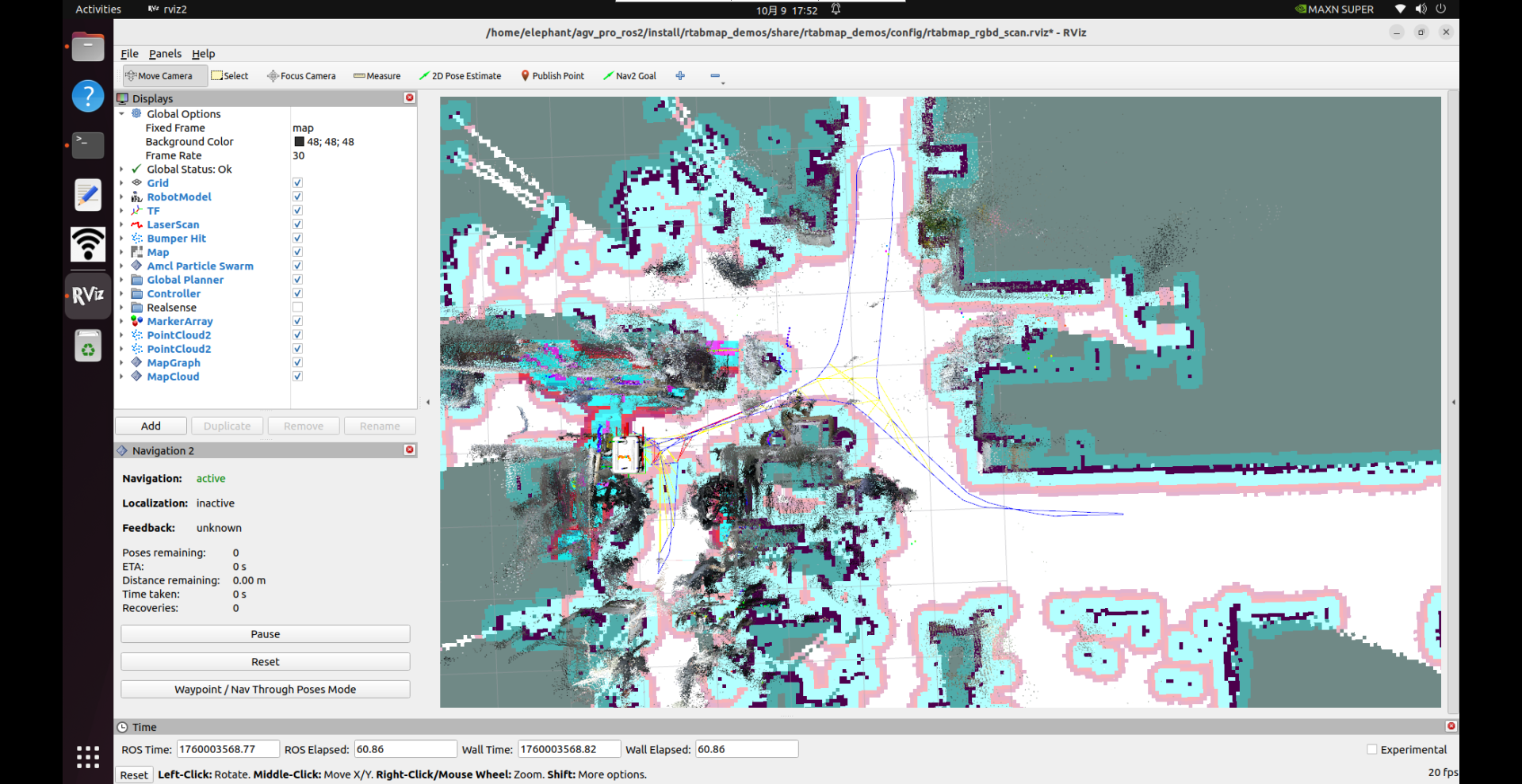This screenshot has height=784, width=1522.
Task: Open the Terminal from the dock
Action: click(88, 145)
